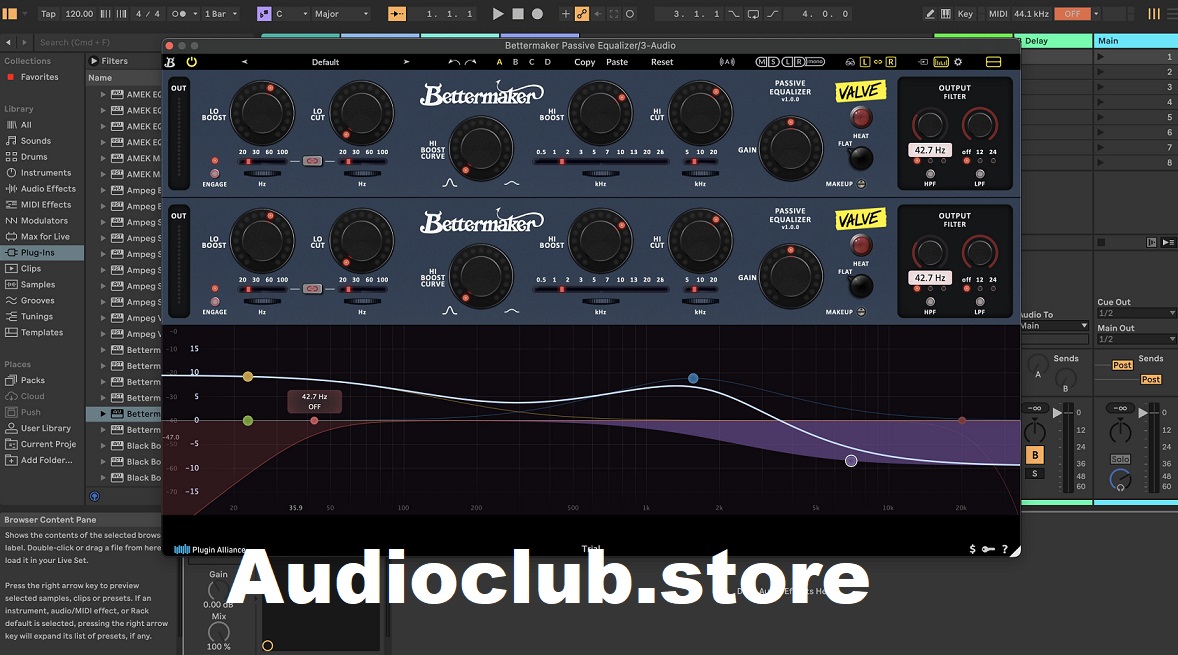Select preset slot C in plugin toolbar
The image size is (1178, 655).
pos(531,62)
